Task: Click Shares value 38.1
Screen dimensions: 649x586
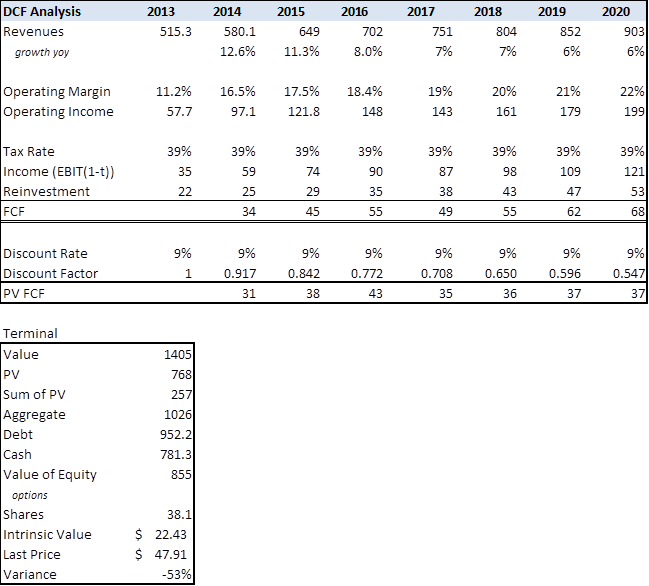Action: click(179, 514)
